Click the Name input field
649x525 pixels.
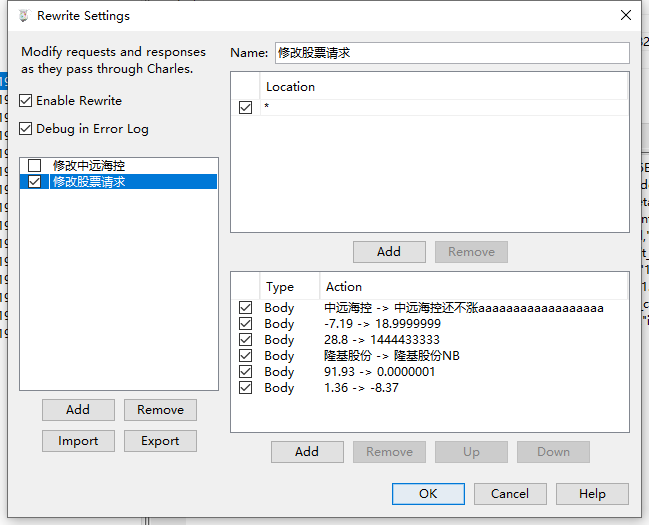[452, 53]
